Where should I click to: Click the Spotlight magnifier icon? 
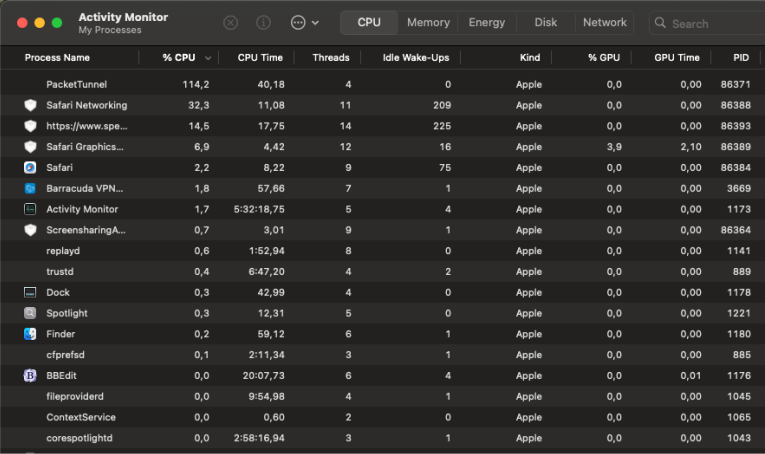pyautogui.click(x=30, y=313)
